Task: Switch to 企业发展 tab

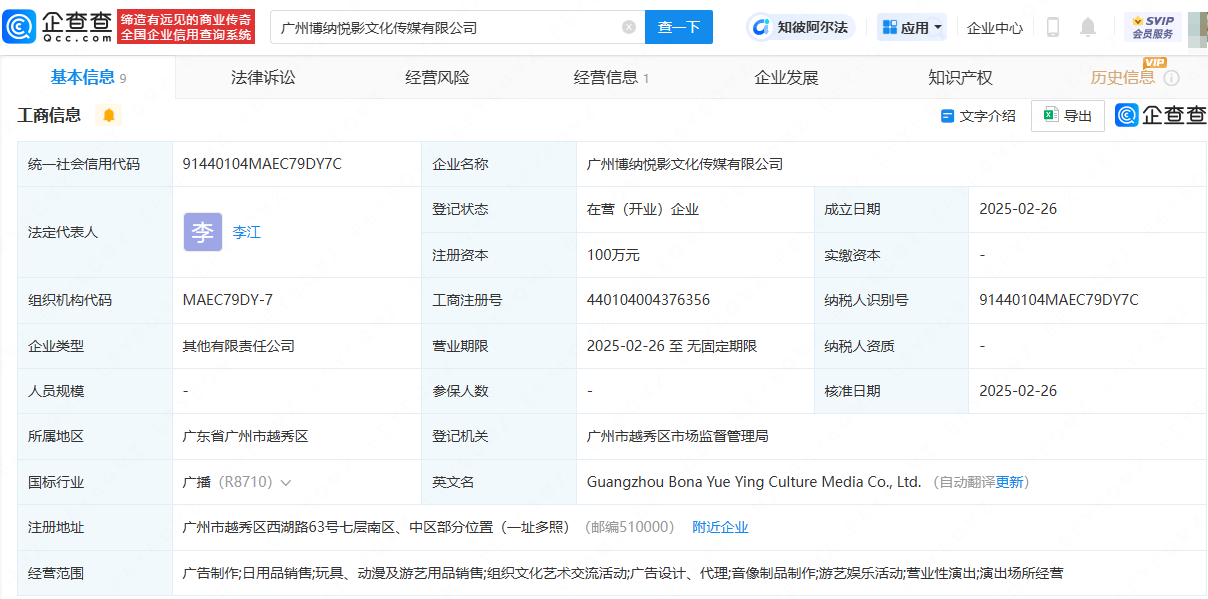Action: point(786,77)
